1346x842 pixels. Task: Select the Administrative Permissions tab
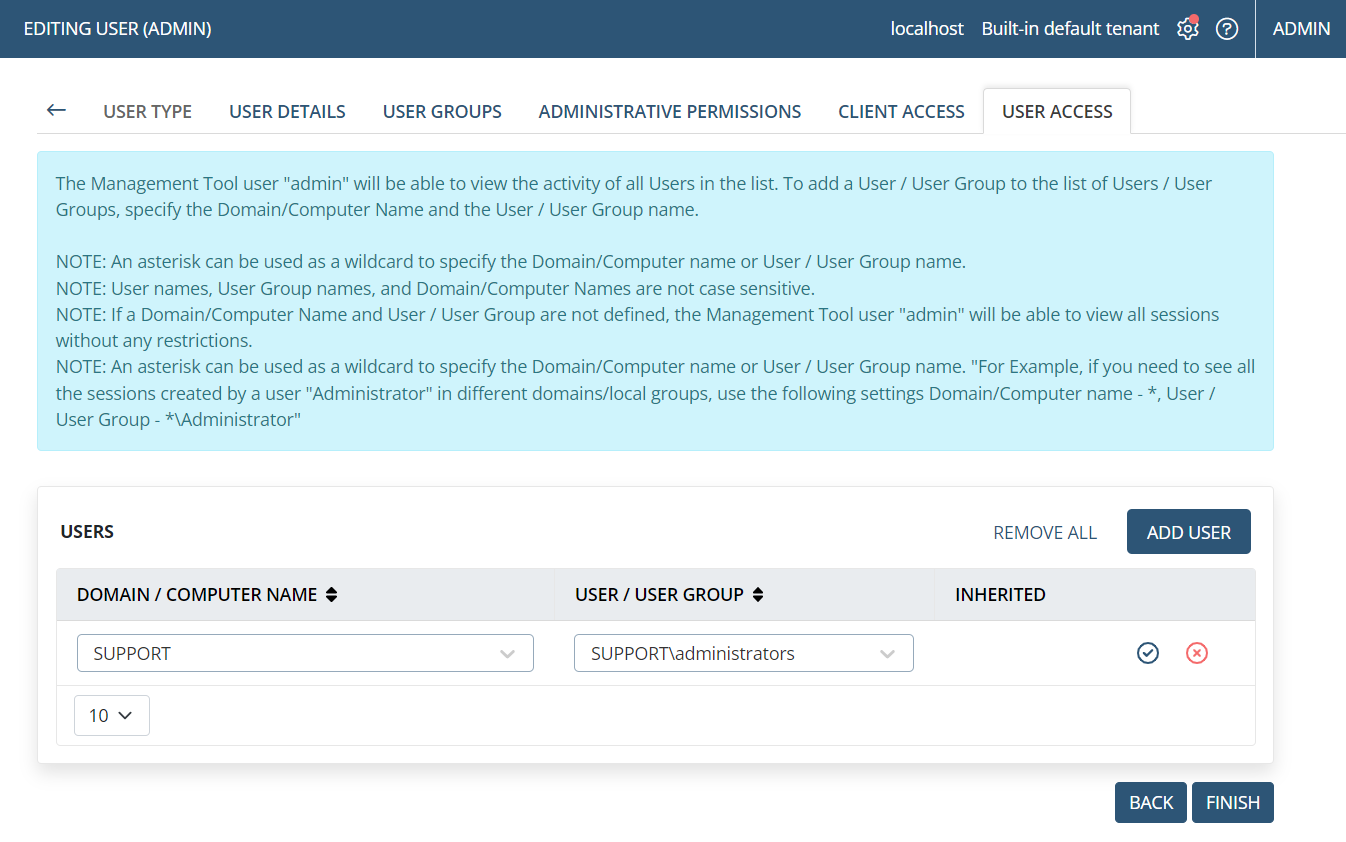669,112
